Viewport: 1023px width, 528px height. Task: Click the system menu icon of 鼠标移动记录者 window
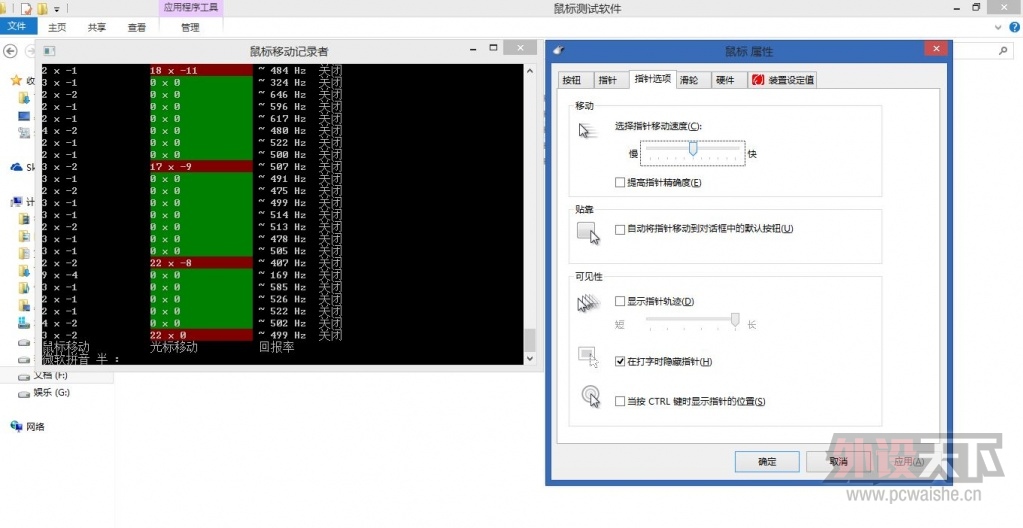pyautogui.click(x=49, y=51)
